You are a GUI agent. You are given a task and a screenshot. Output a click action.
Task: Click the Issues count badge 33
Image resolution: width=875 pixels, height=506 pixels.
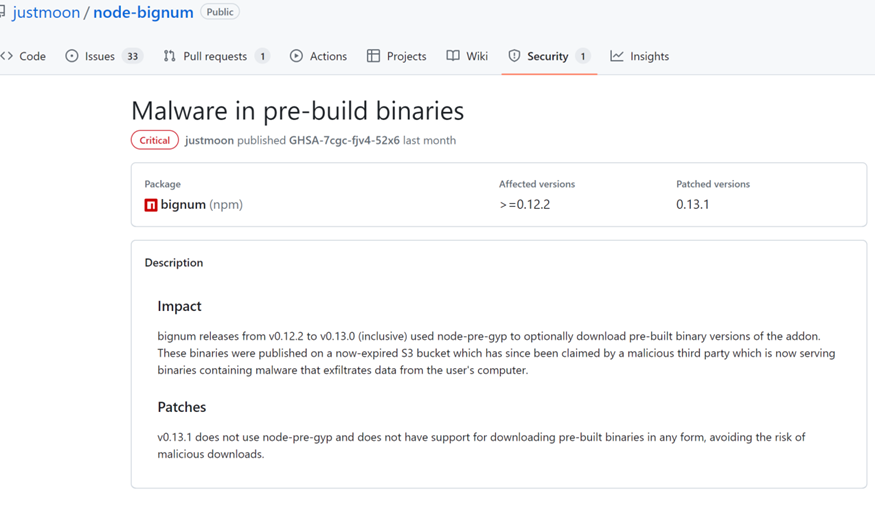point(132,56)
